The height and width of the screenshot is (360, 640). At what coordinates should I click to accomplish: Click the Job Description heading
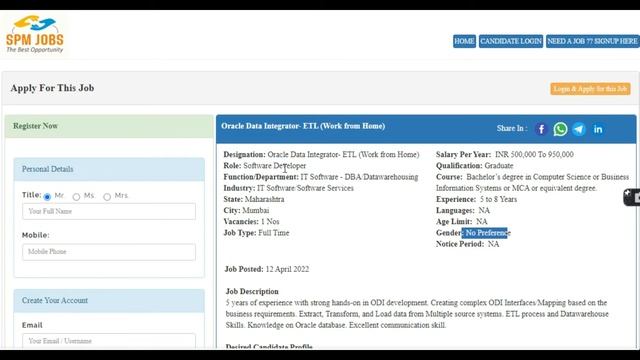tap(252, 291)
